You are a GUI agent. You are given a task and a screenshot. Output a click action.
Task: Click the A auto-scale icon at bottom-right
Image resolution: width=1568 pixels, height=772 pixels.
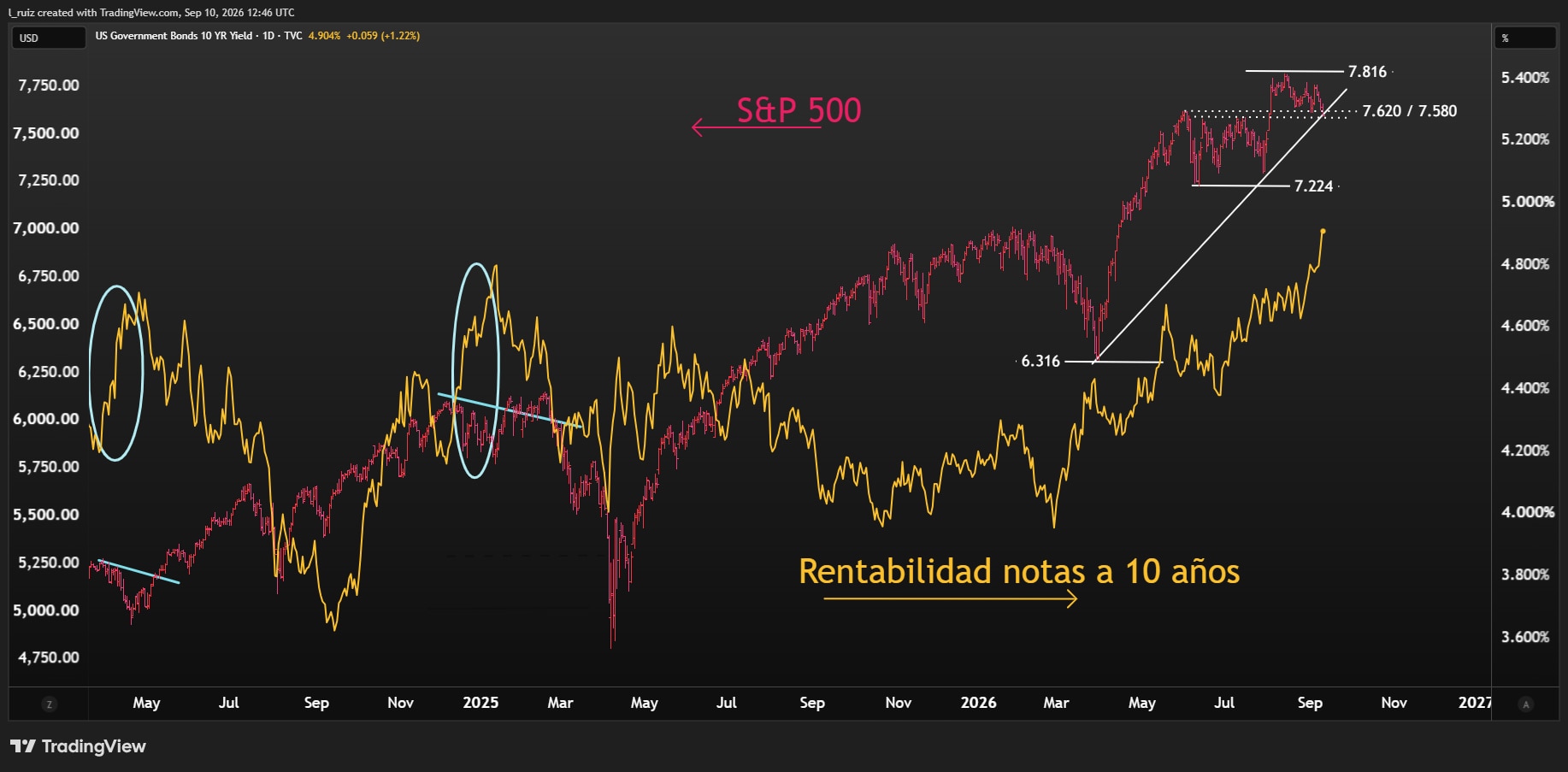click(x=1526, y=704)
